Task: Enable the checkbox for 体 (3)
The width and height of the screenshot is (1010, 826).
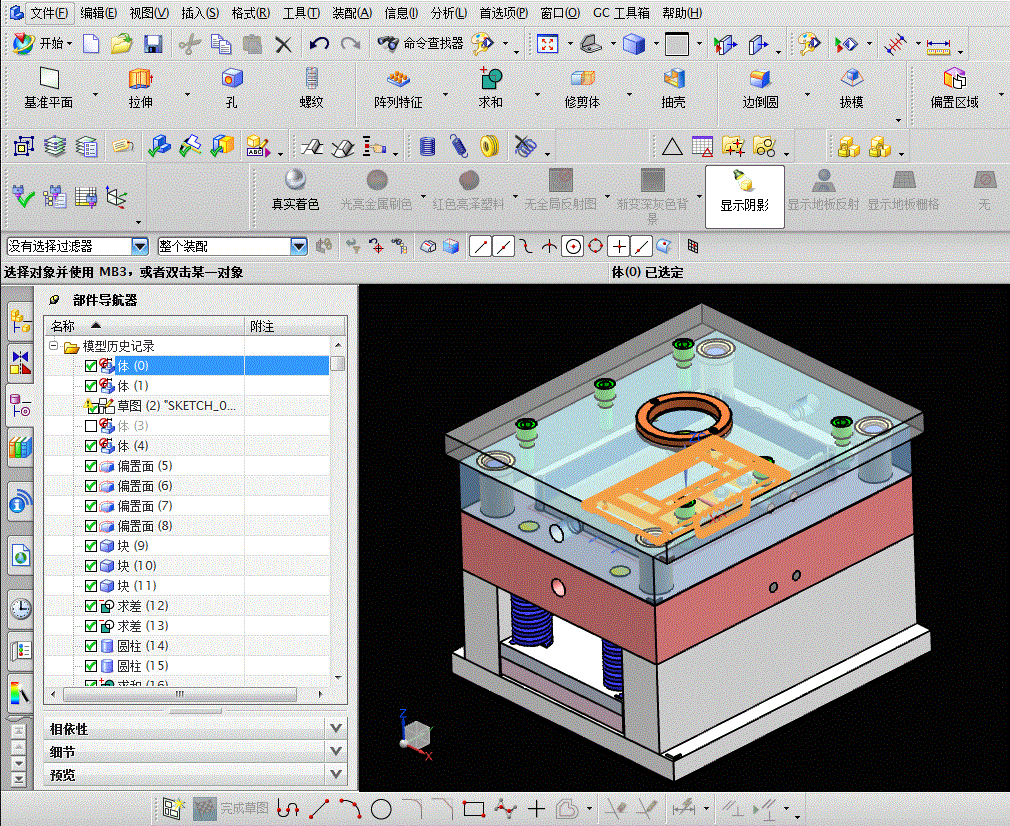Action: point(91,426)
